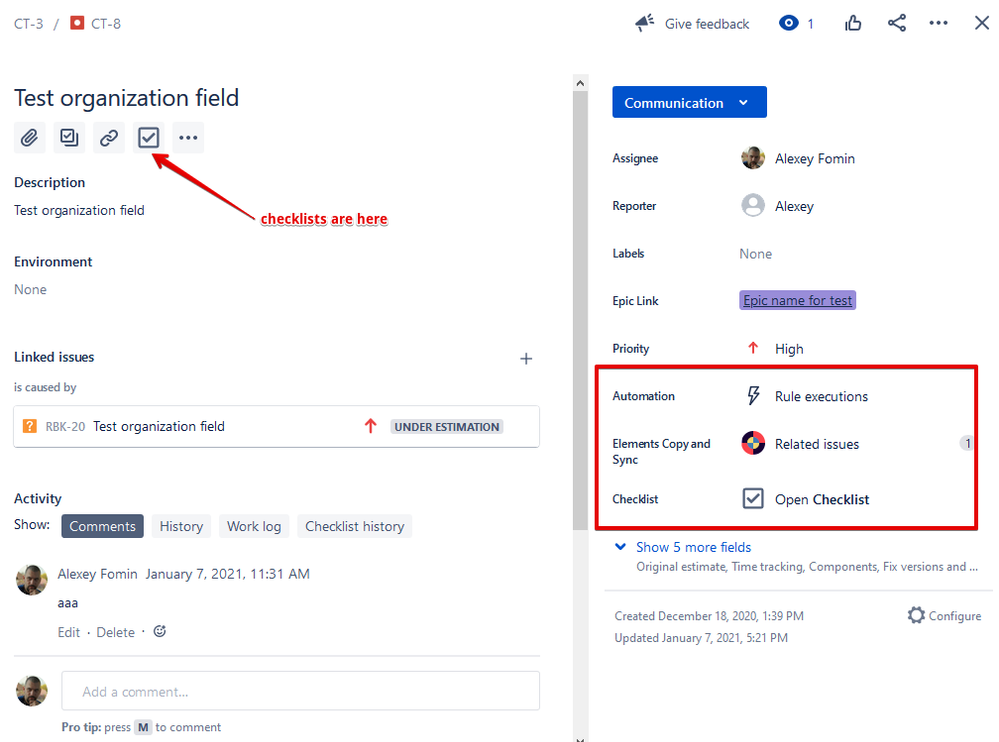Open the link issue chain icon
Image resolution: width=999 pixels, height=742 pixels.
click(x=108, y=137)
